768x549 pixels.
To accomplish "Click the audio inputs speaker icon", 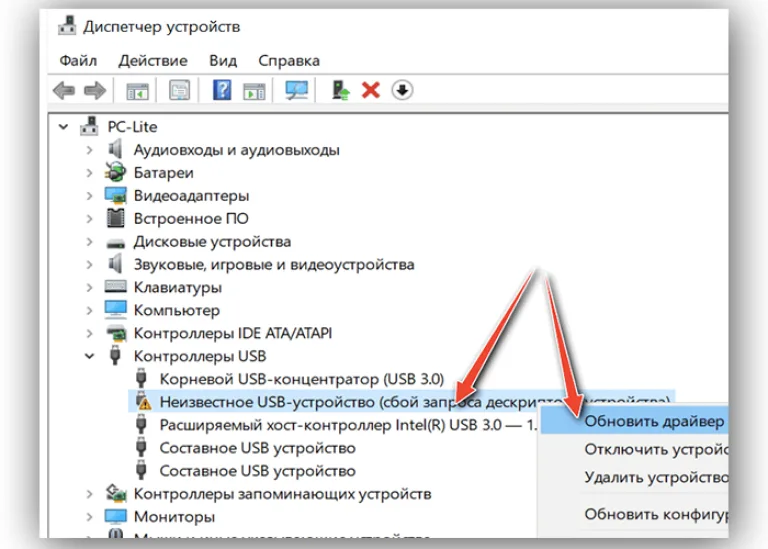I will click(115, 149).
